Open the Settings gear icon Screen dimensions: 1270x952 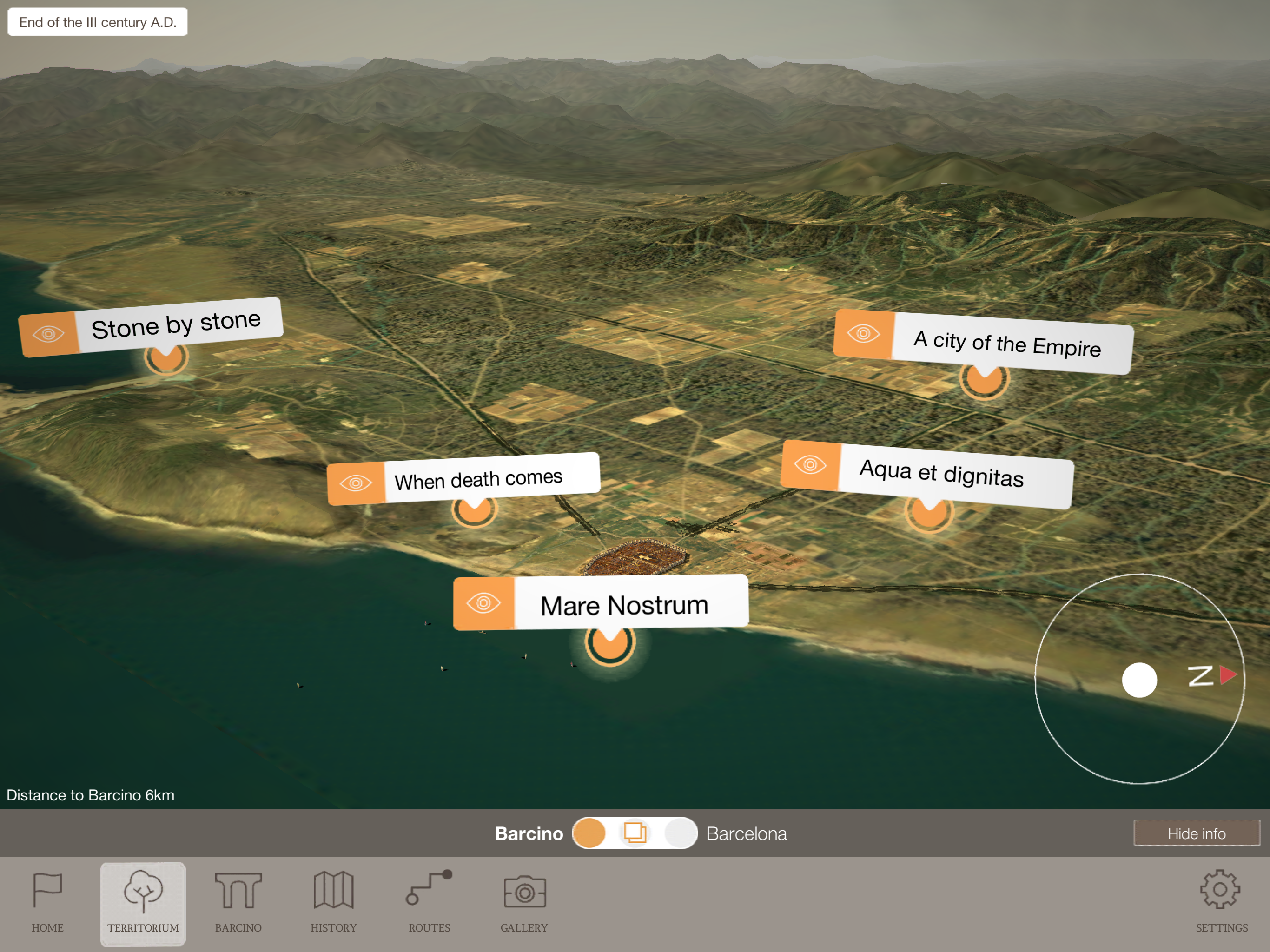(1220, 889)
